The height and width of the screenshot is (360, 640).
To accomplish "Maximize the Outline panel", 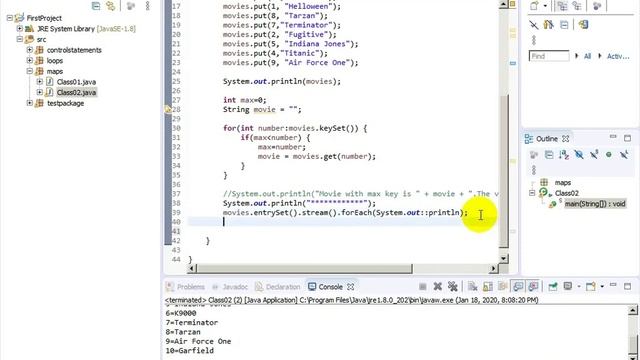I will tap(627, 138).
